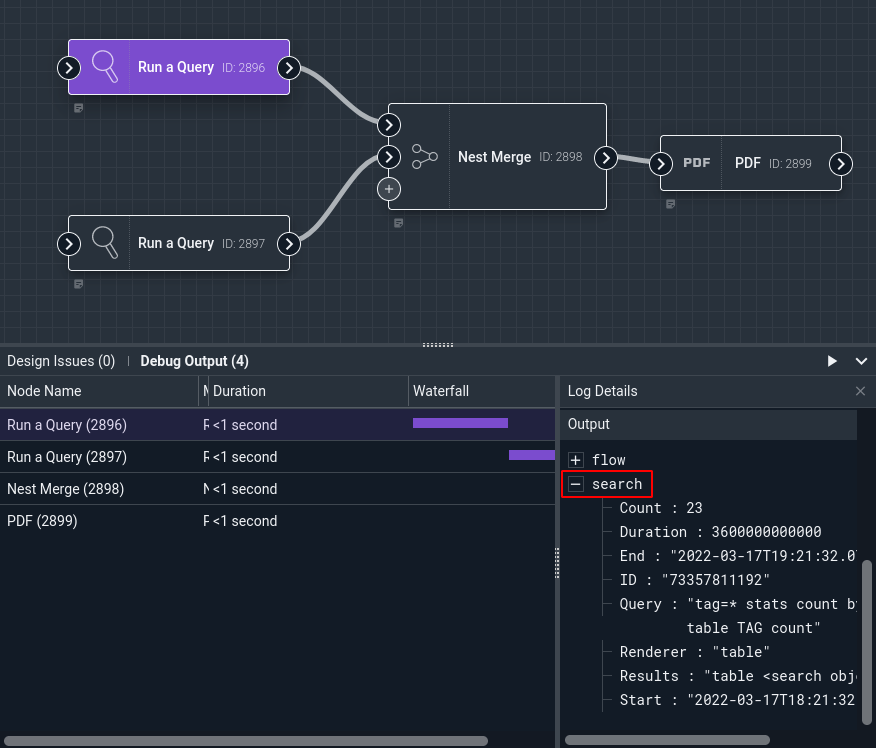Close the Log Details panel
The image size is (876, 748).
coord(860,391)
